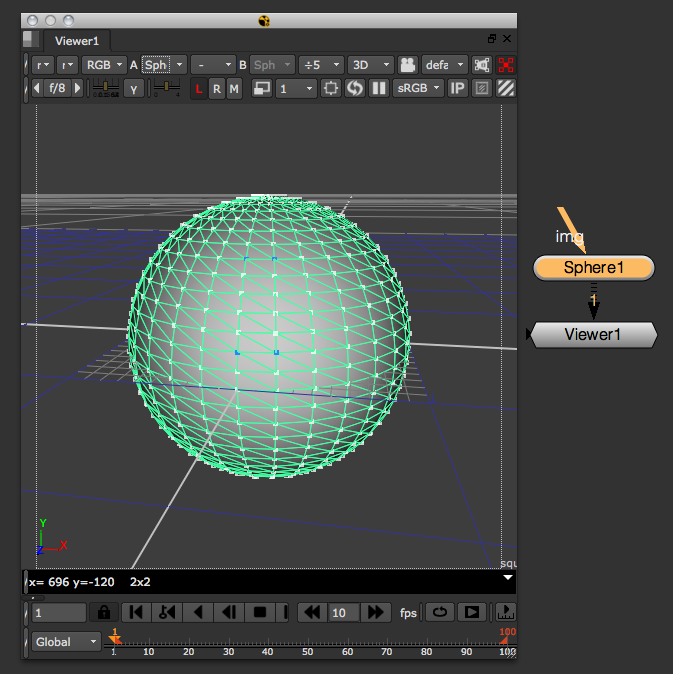Viewport: 673px width, 674px height.
Task: Enable the red L channel button
Action: click(198, 89)
